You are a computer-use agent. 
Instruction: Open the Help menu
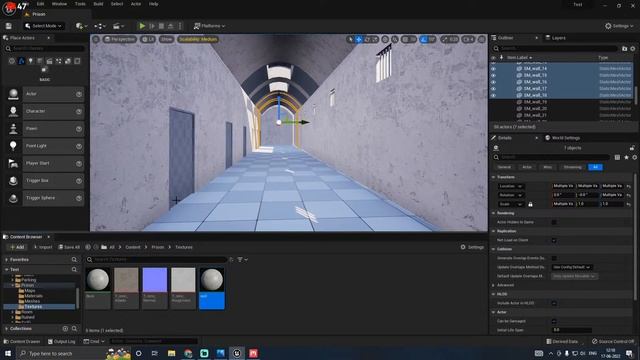[x=153, y=4]
